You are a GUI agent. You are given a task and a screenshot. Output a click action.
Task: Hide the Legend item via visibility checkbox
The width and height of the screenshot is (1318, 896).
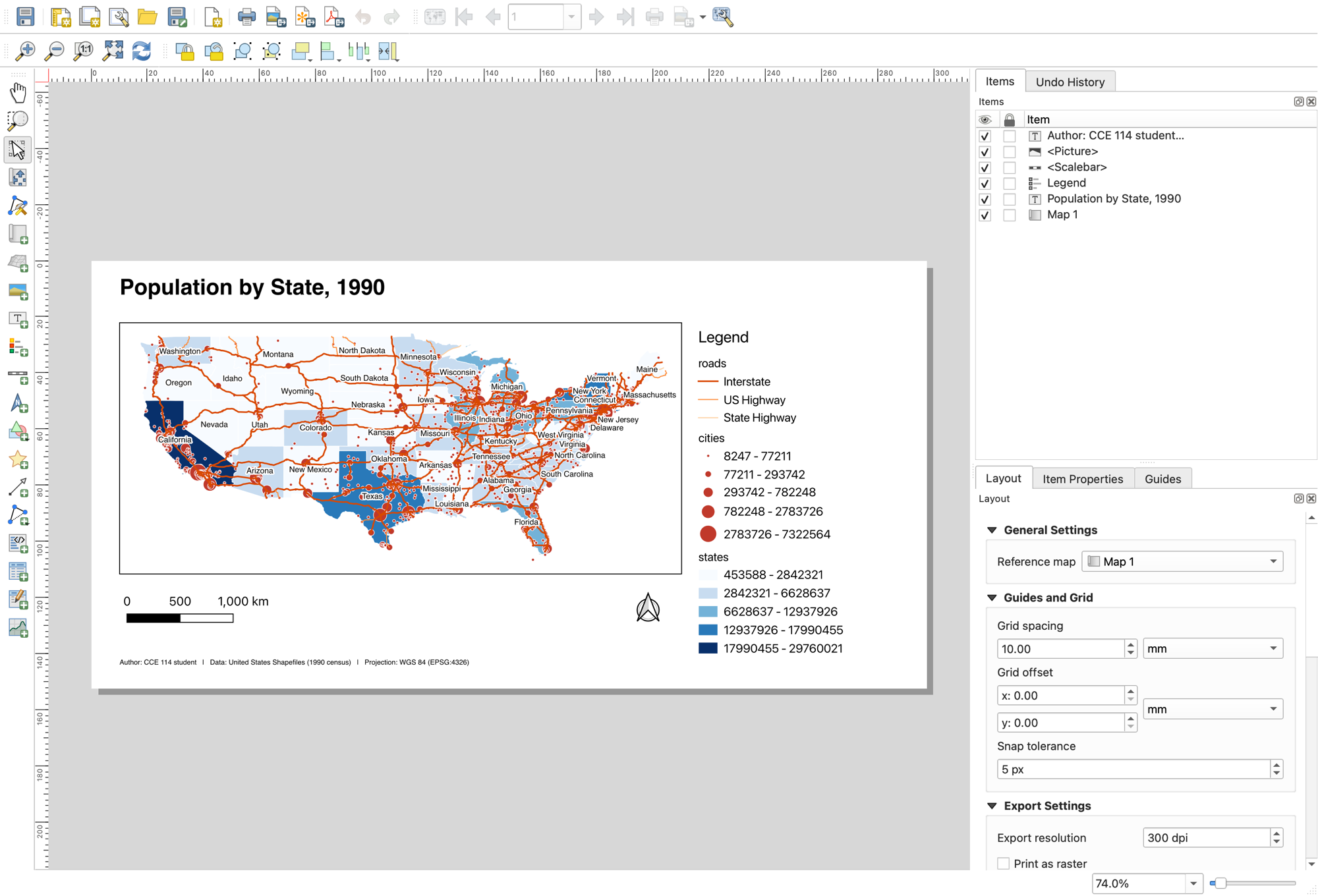(985, 184)
